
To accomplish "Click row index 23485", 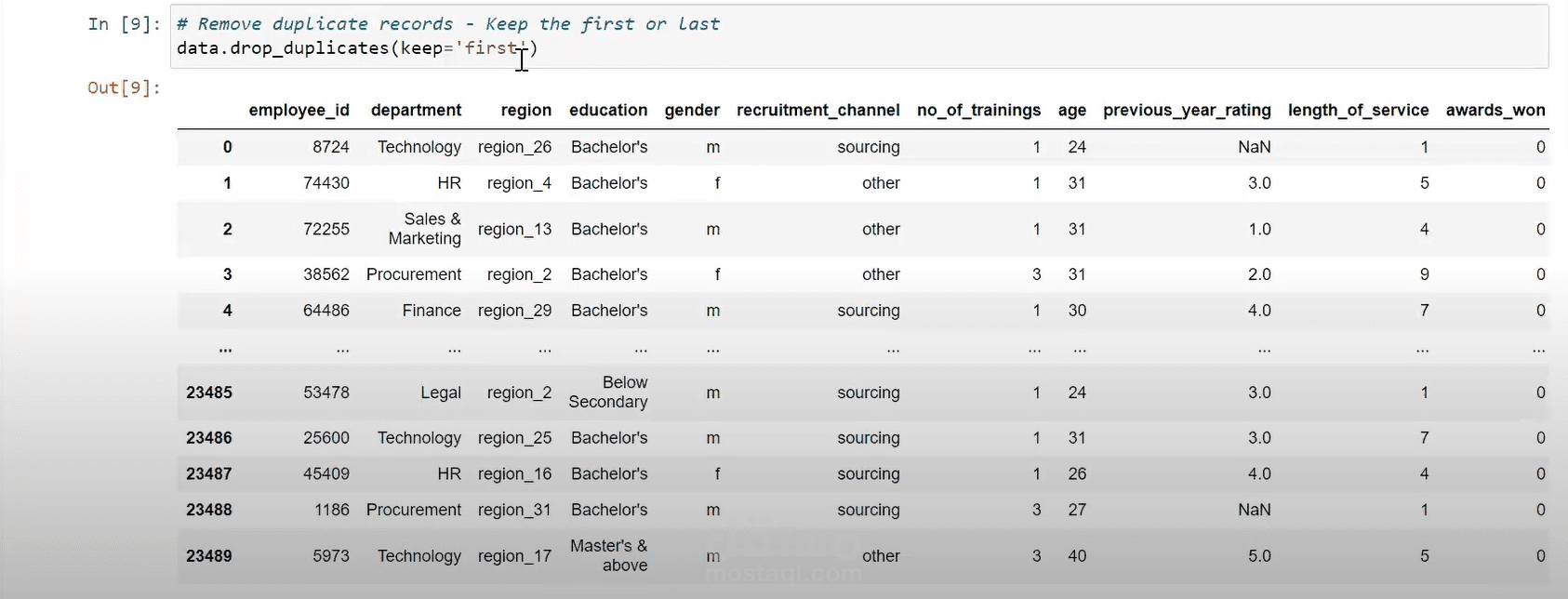I will click(x=209, y=393).
